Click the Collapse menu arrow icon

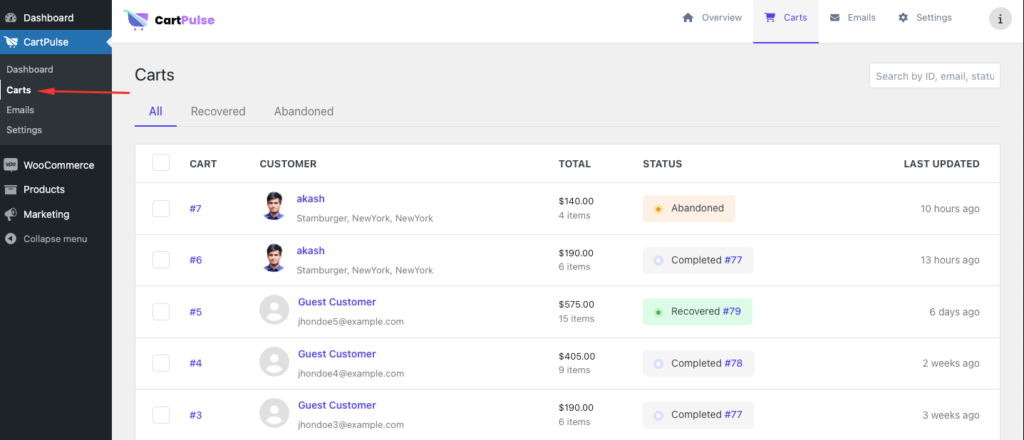[x=10, y=239]
